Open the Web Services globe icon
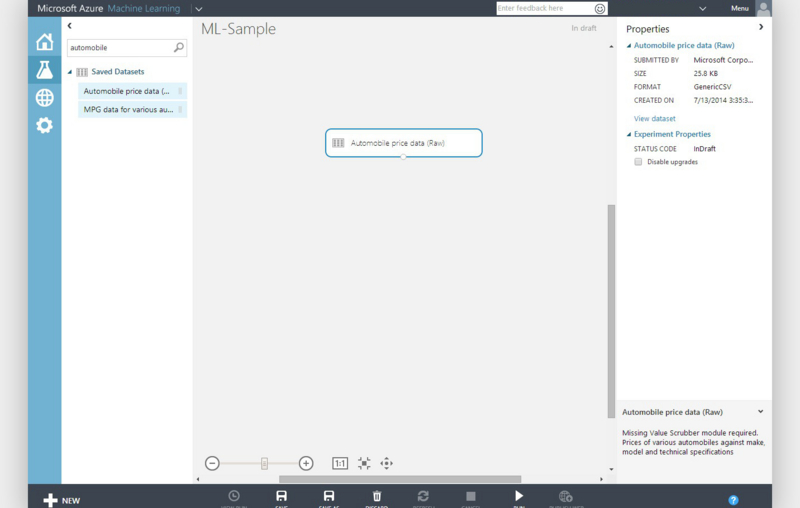The height and width of the screenshot is (508, 800). (x=44, y=97)
